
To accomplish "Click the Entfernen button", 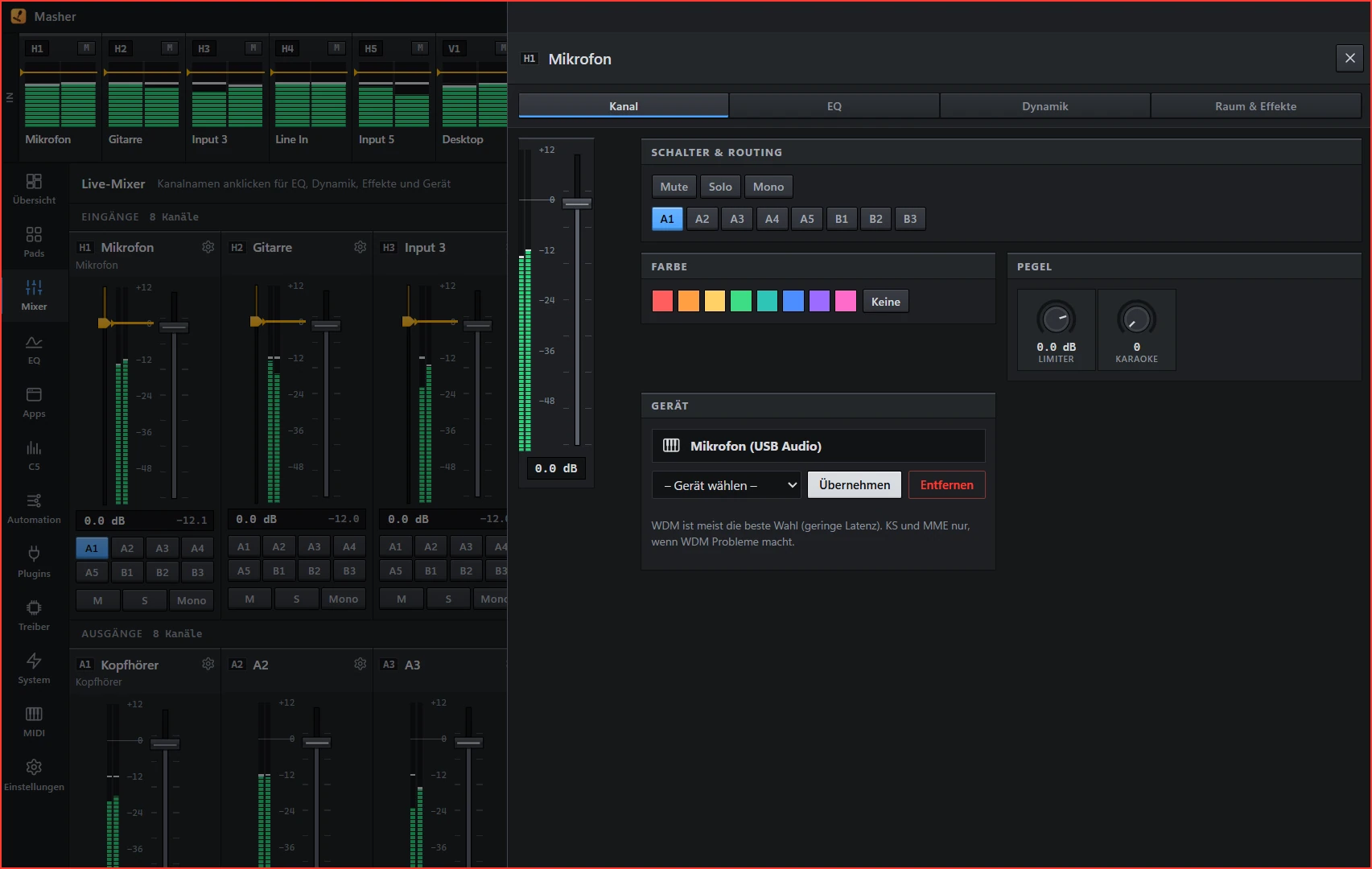I will 947,485.
